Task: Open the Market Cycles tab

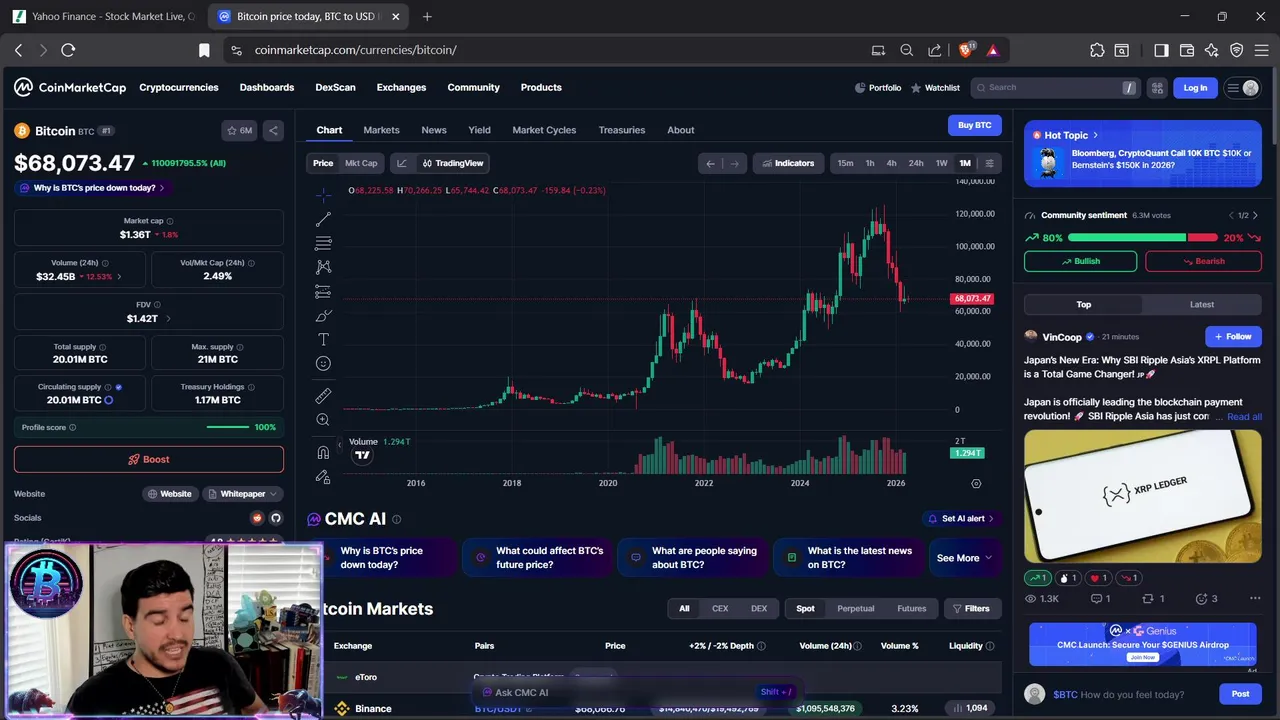Action: click(x=544, y=130)
